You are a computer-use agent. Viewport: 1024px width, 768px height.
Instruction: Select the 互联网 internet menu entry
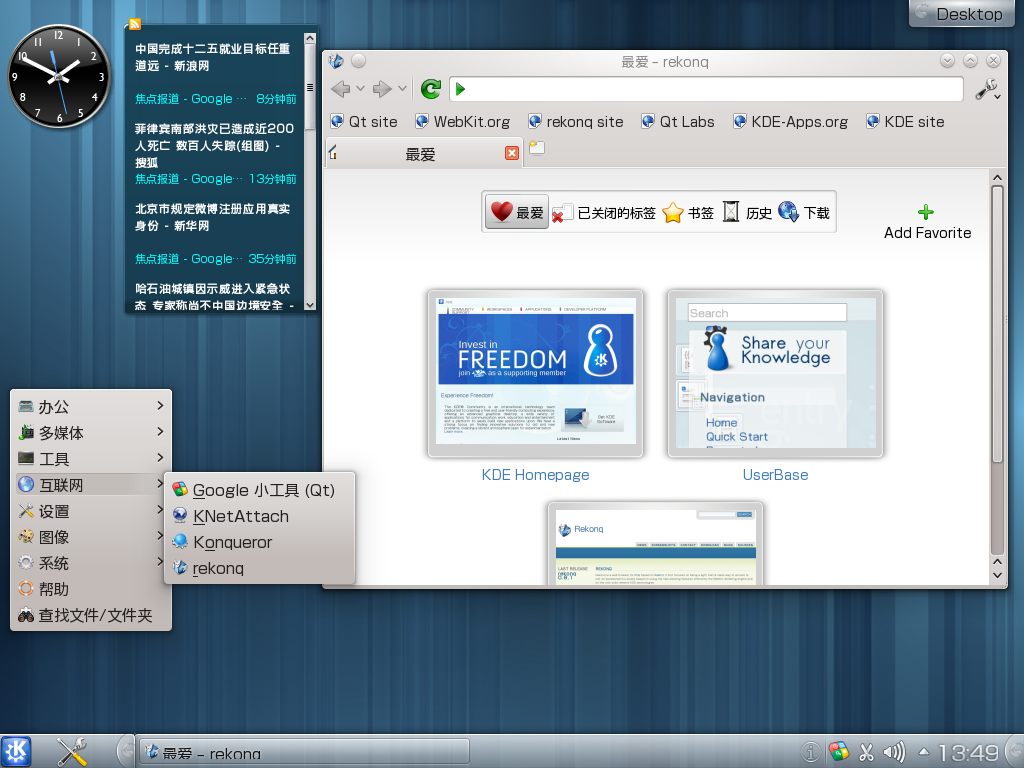tap(91, 485)
